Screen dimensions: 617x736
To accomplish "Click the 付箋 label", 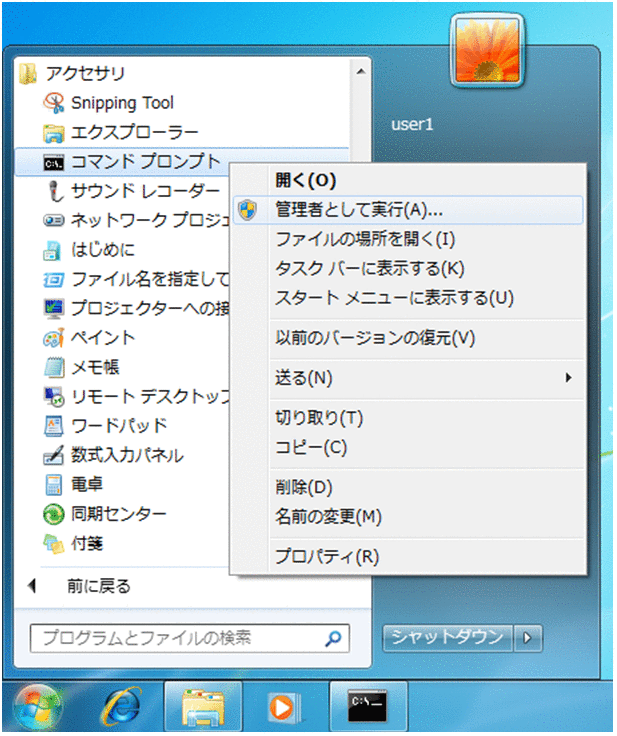I will (x=87, y=544).
